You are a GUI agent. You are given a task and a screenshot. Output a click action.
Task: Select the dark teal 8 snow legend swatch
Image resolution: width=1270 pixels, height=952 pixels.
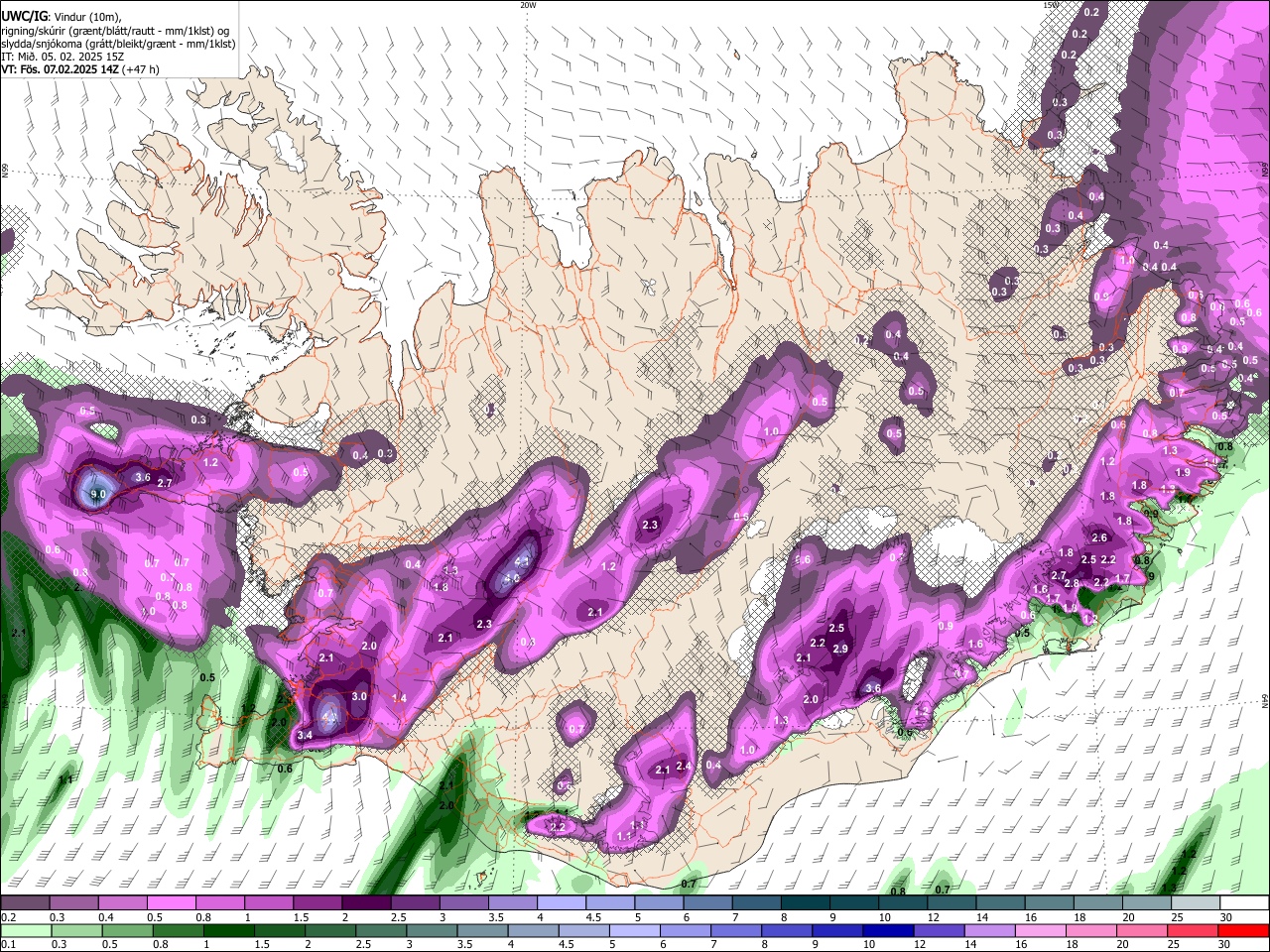[x=806, y=902]
